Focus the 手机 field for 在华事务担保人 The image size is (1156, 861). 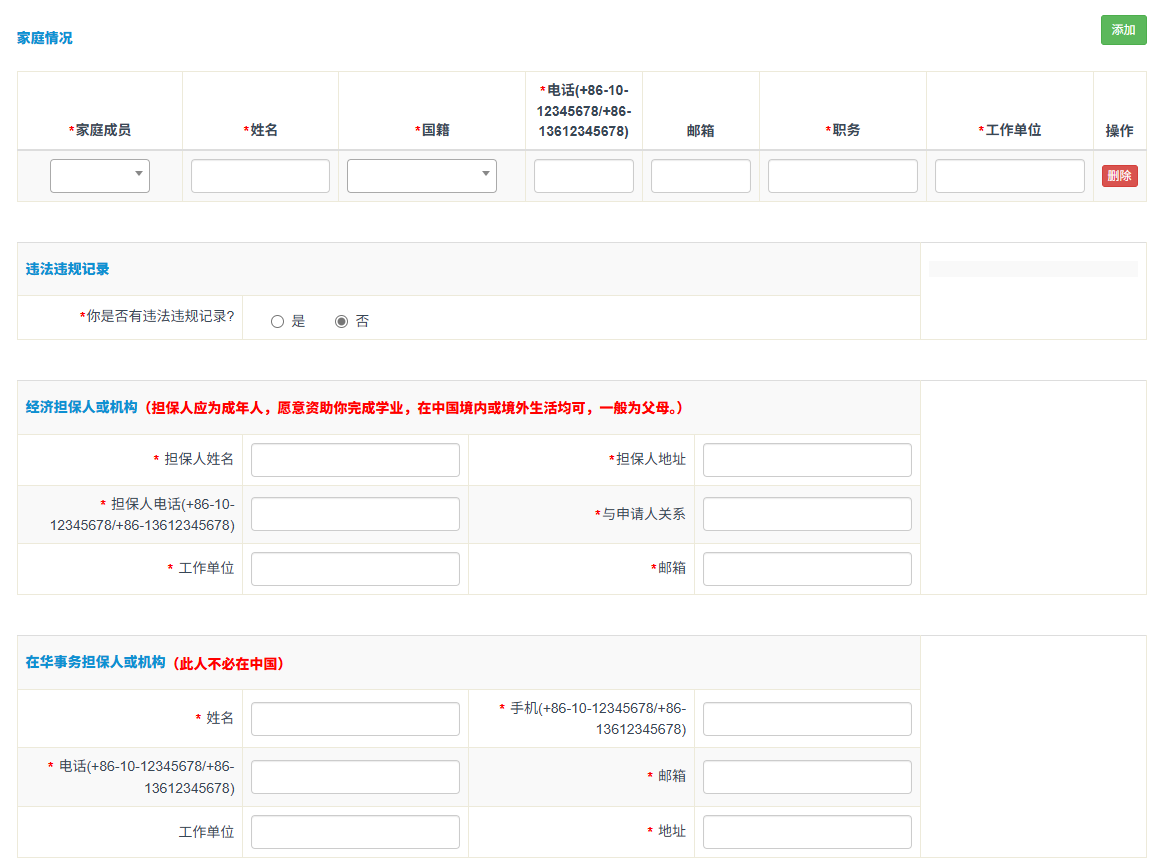point(807,719)
